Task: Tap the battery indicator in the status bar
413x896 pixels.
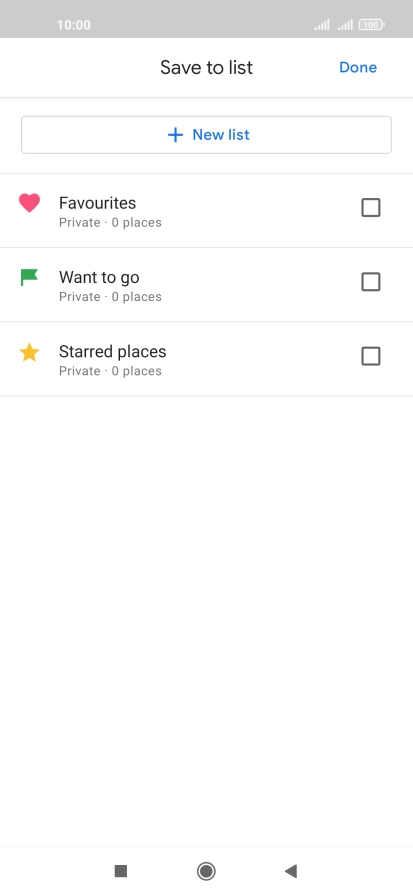Action: point(371,25)
